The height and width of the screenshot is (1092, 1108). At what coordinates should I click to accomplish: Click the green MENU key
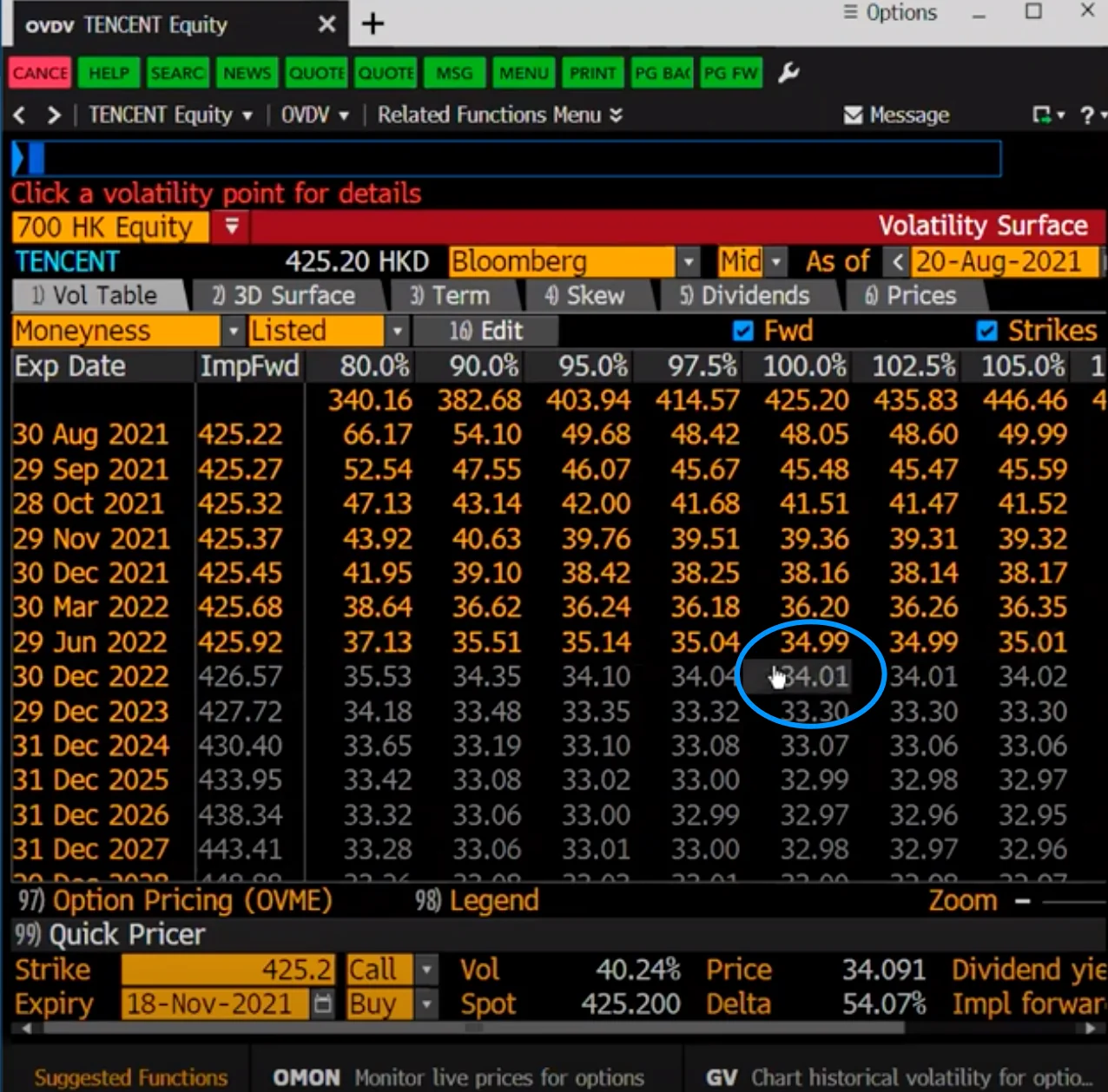[523, 73]
